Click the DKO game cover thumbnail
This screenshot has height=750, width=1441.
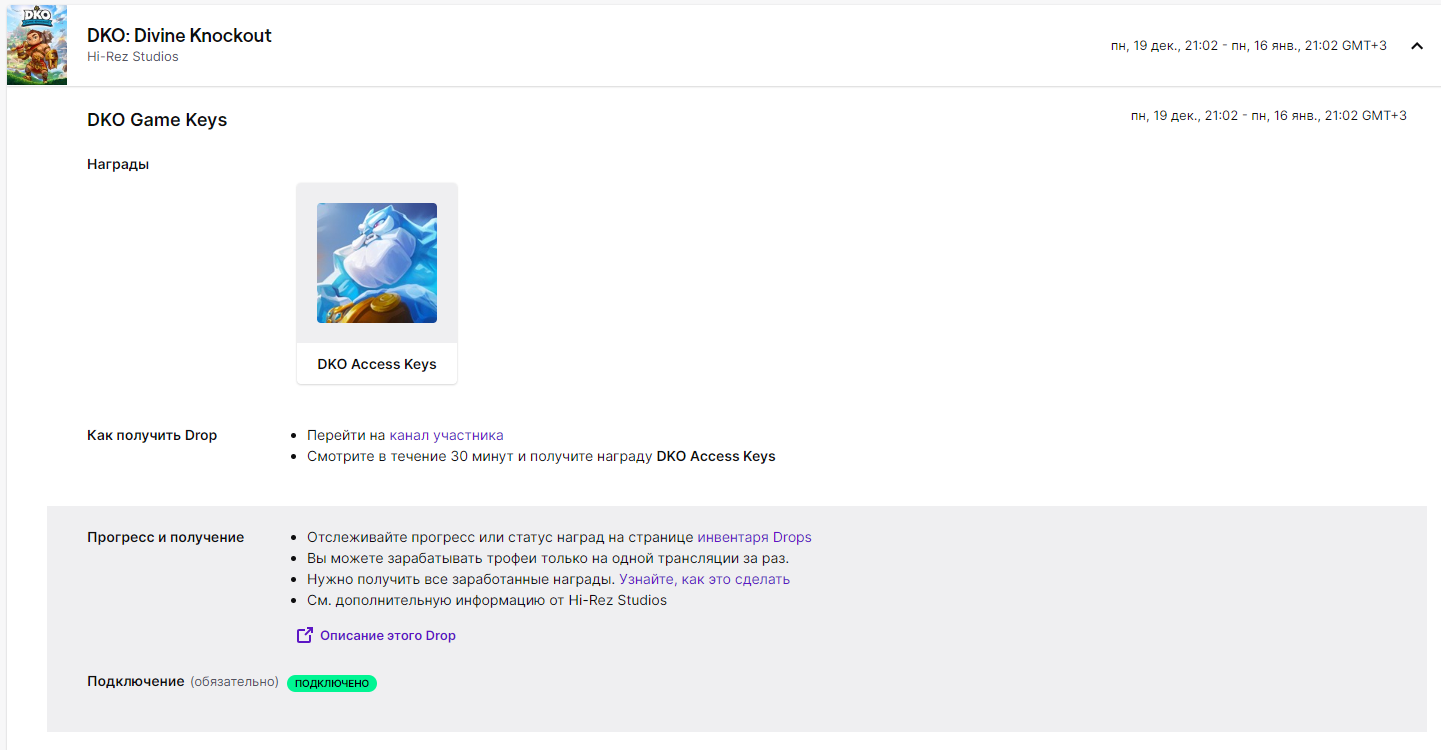click(x=37, y=45)
